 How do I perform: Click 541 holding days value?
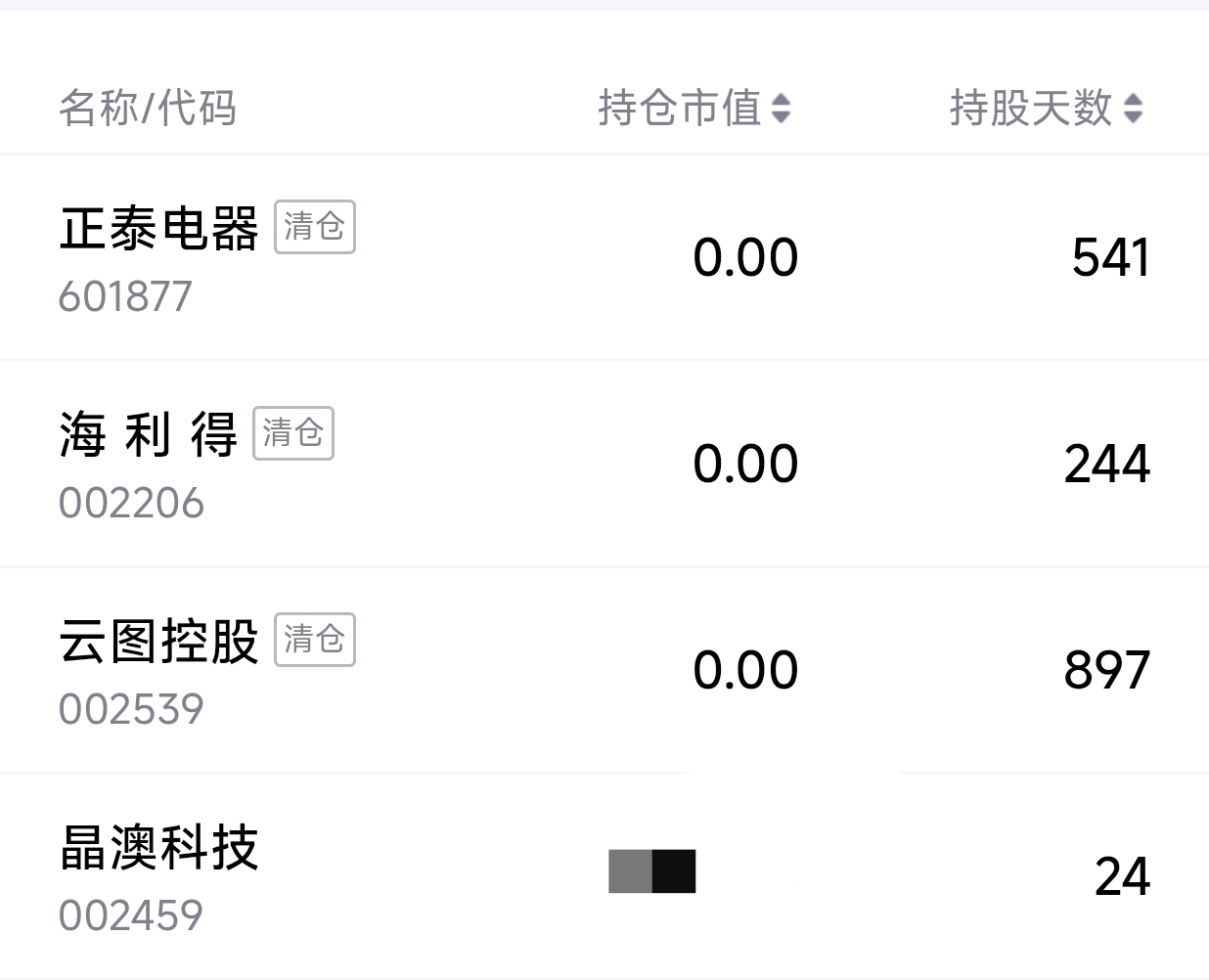1110,258
